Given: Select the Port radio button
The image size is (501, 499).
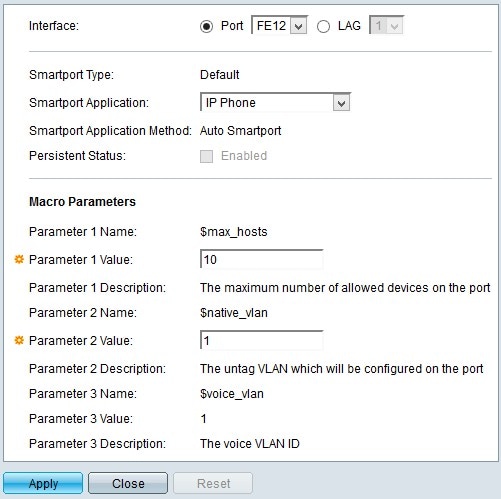Looking at the screenshot, I should [206, 26].
